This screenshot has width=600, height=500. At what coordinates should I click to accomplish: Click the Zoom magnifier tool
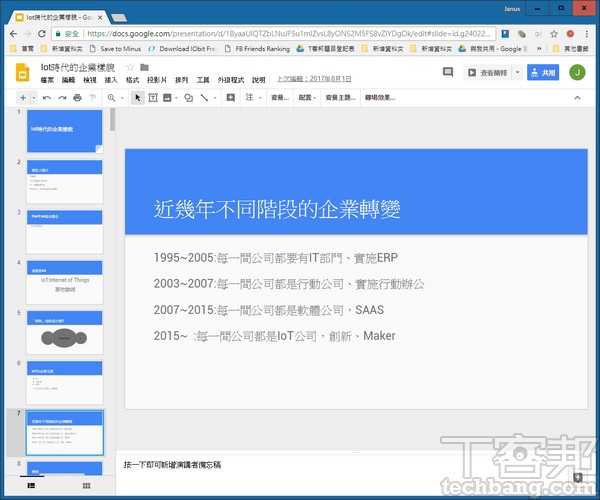point(111,98)
